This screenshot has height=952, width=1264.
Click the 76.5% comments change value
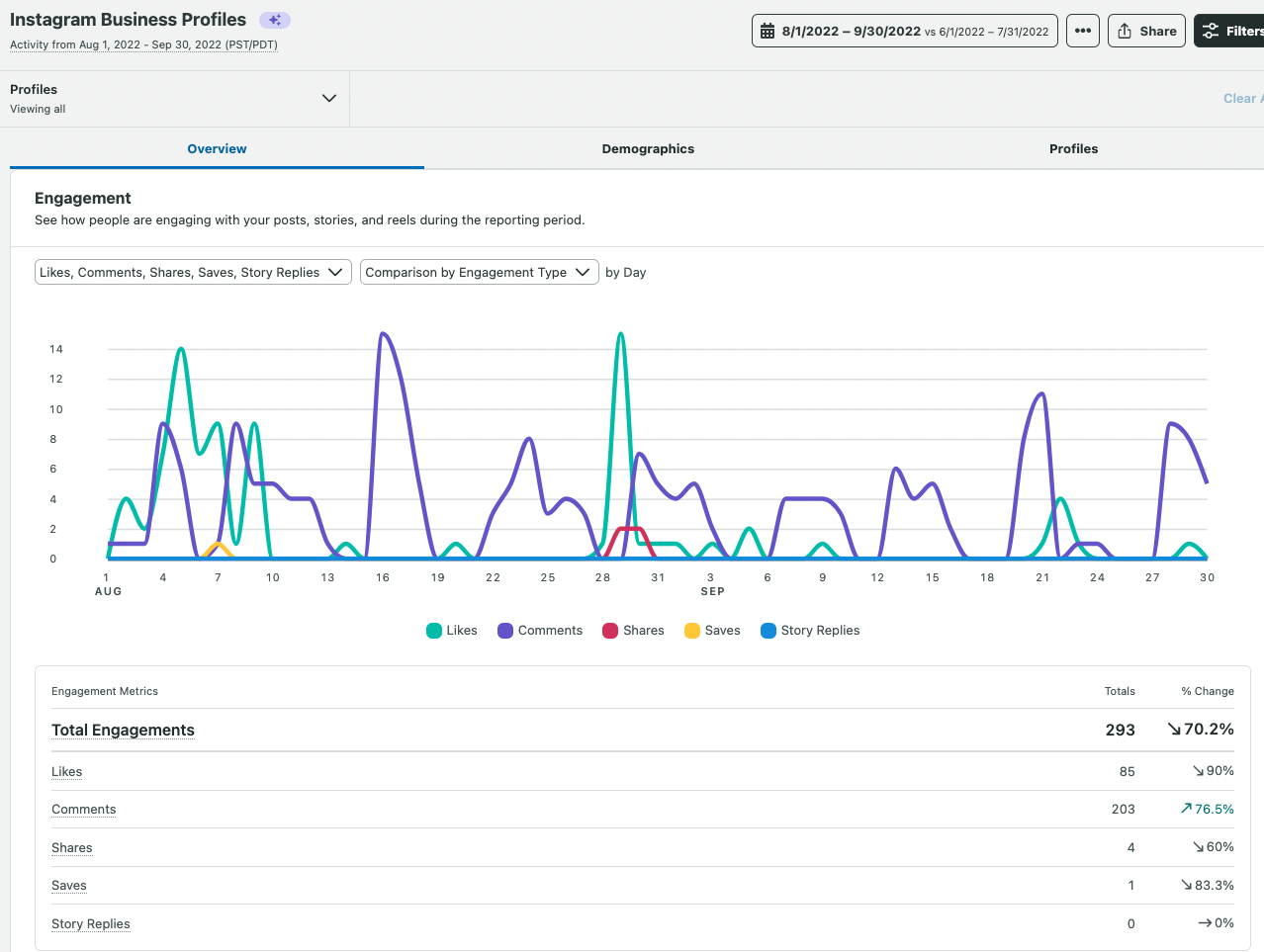[x=1207, y=809]
